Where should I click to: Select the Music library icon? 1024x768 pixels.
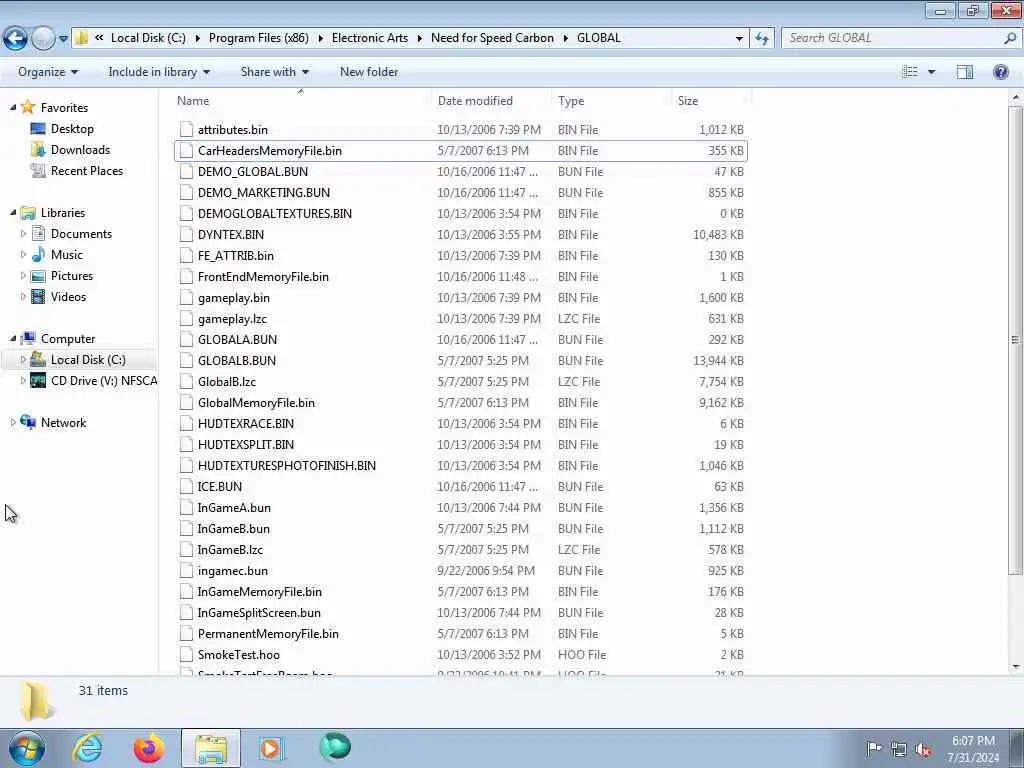(x=39, y=254)
